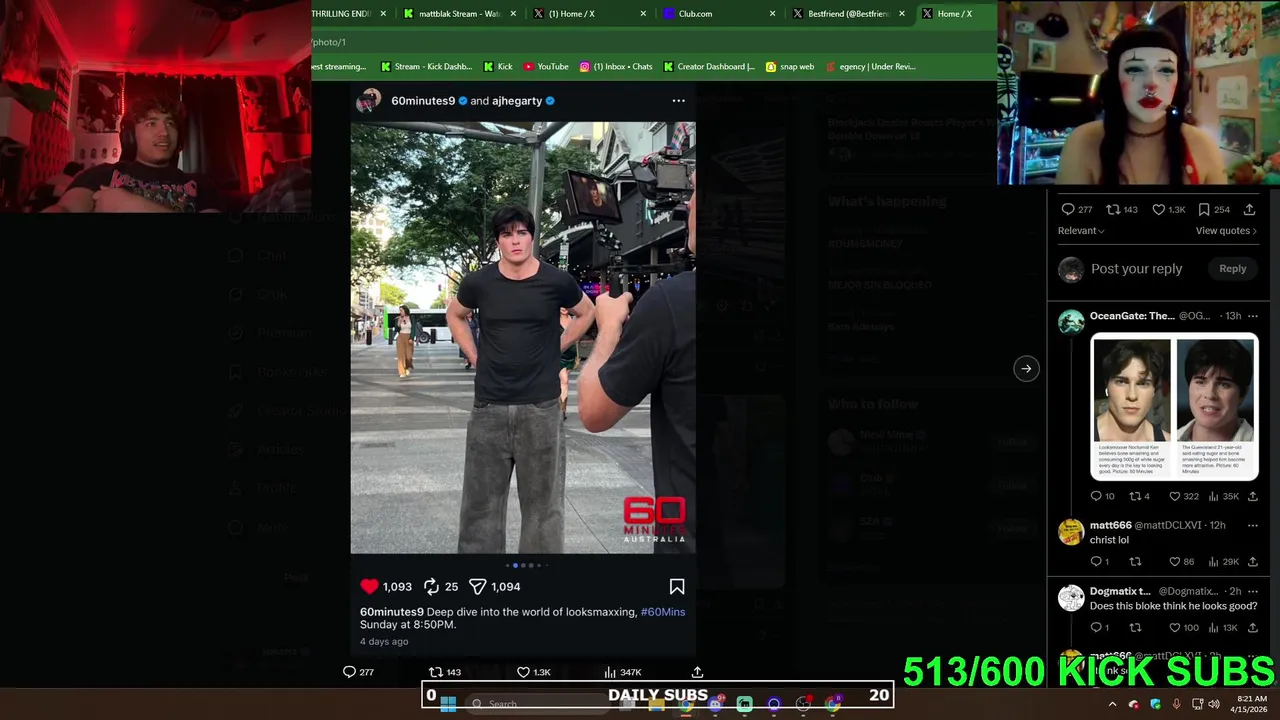Open View quotes link
The image size is (1280, 720).
click(1226, 231)
